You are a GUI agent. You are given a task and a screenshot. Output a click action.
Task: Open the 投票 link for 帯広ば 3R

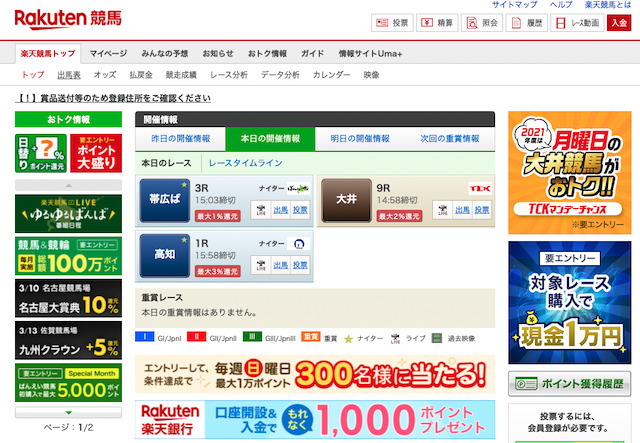click(x=300, y=210)
